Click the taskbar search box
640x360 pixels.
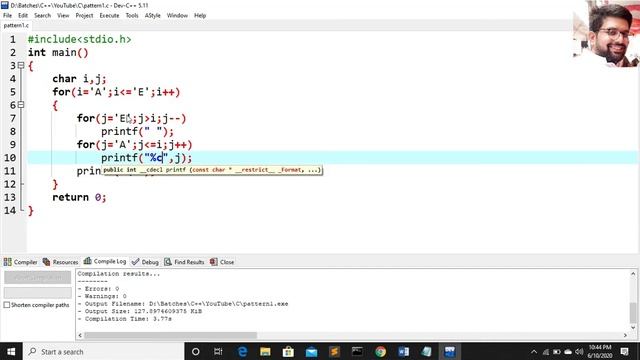tap(104, 351)
